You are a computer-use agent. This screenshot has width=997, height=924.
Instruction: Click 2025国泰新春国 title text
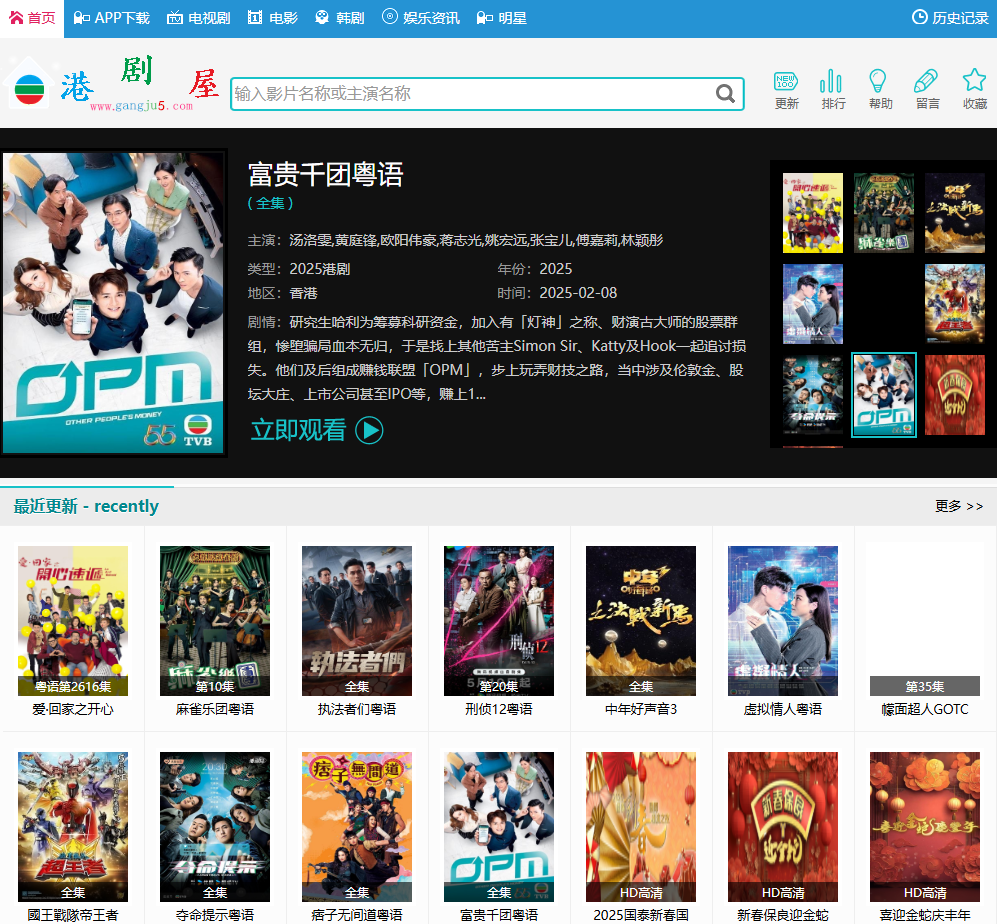point(641,915)
